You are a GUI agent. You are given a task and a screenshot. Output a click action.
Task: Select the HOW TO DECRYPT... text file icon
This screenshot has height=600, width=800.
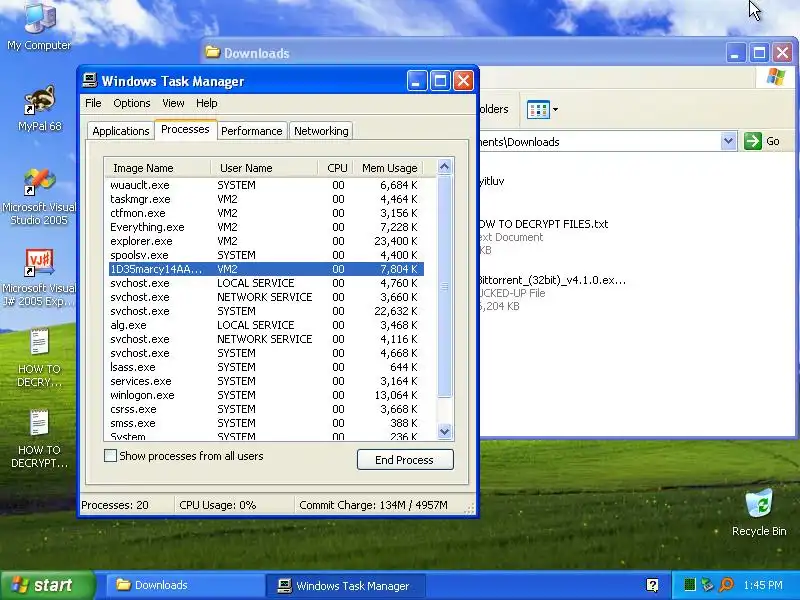point(39,439)
